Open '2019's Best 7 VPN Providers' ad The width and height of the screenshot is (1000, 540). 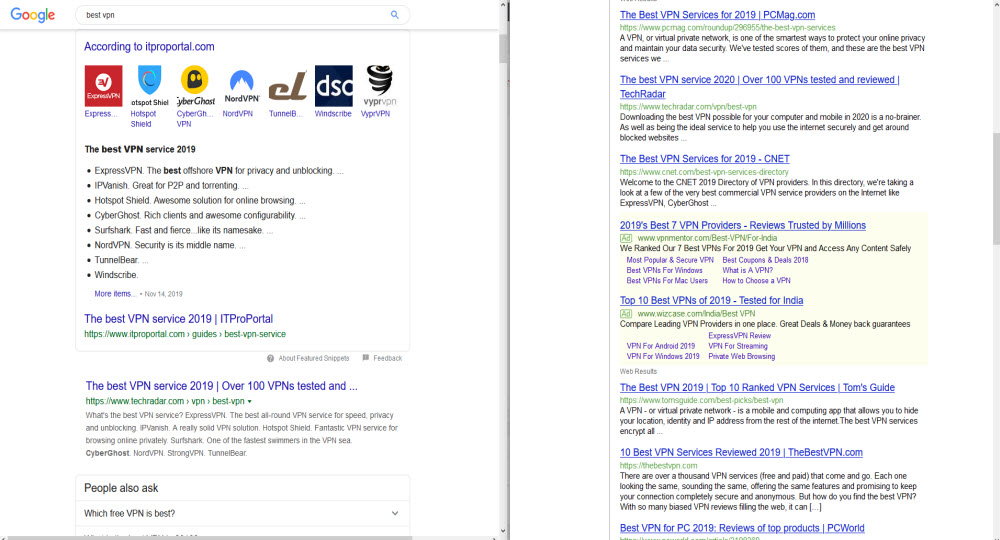pos(743,225)
